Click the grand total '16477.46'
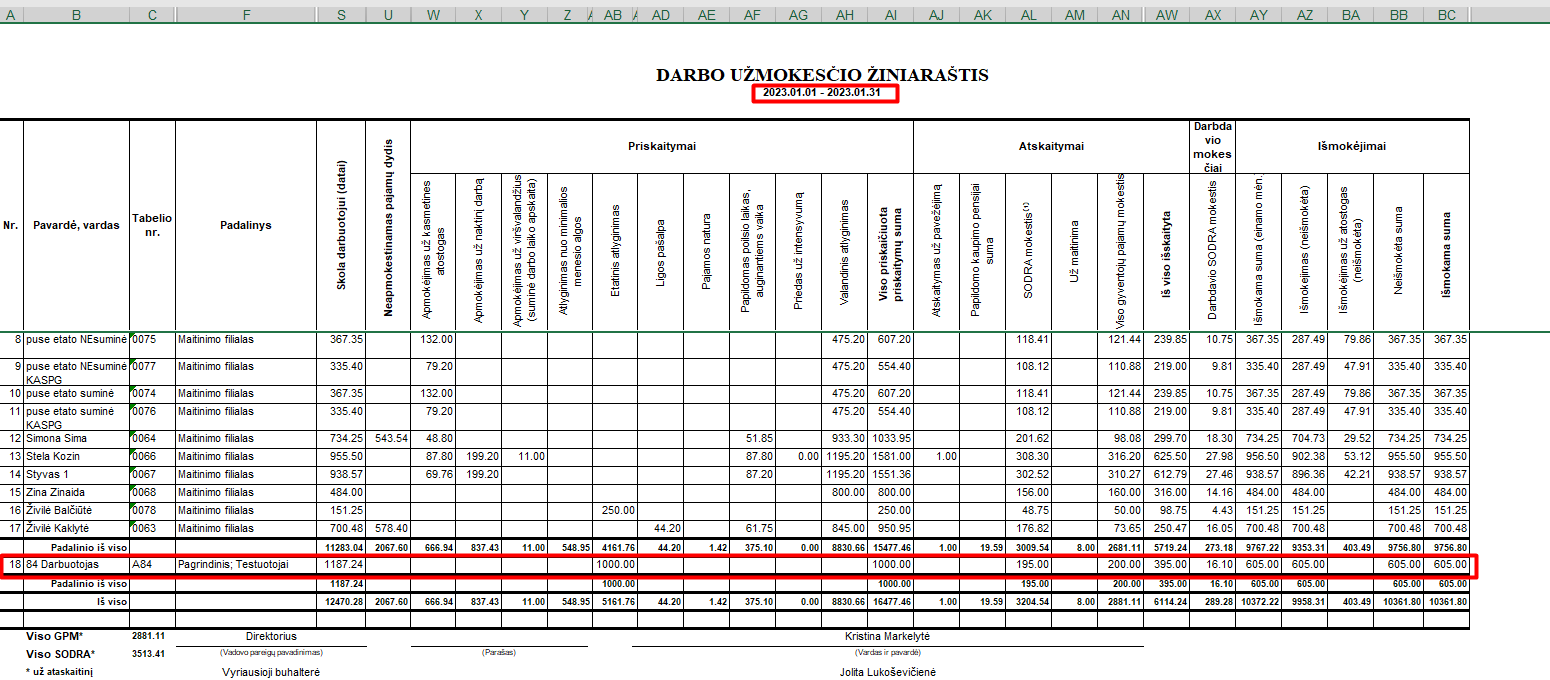The height and width of the screenshot is (680, 1550). 892,601
